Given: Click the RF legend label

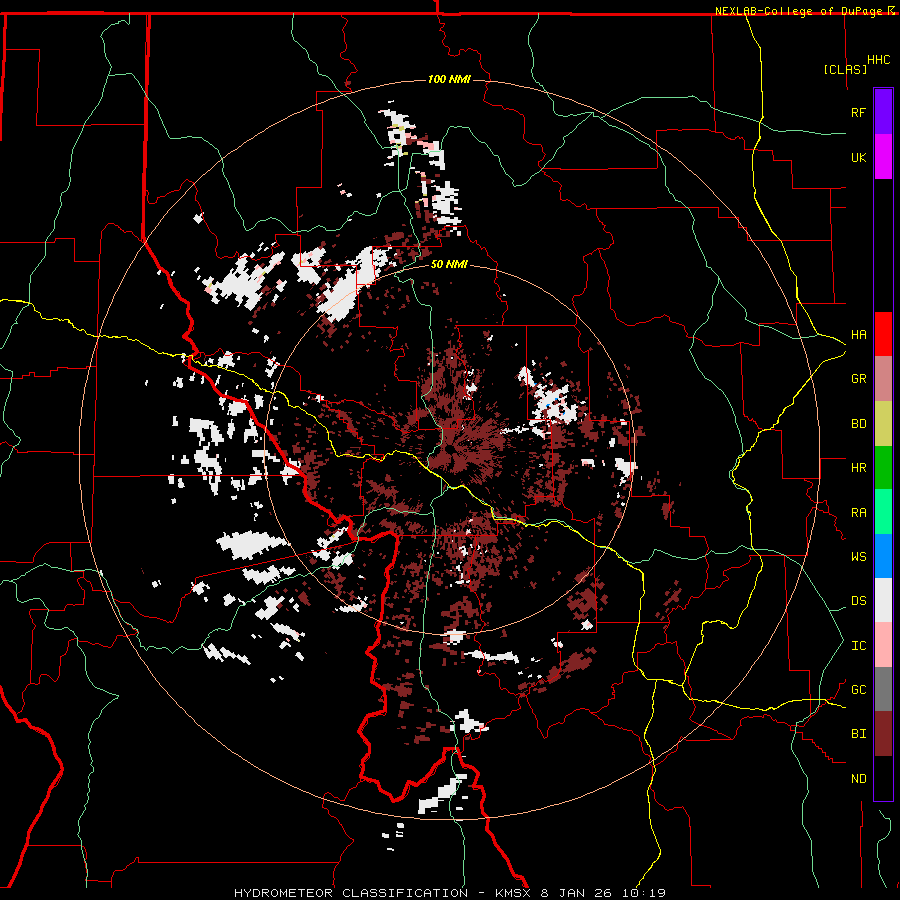Looking at the screenshot, I should tap(858, 112).
